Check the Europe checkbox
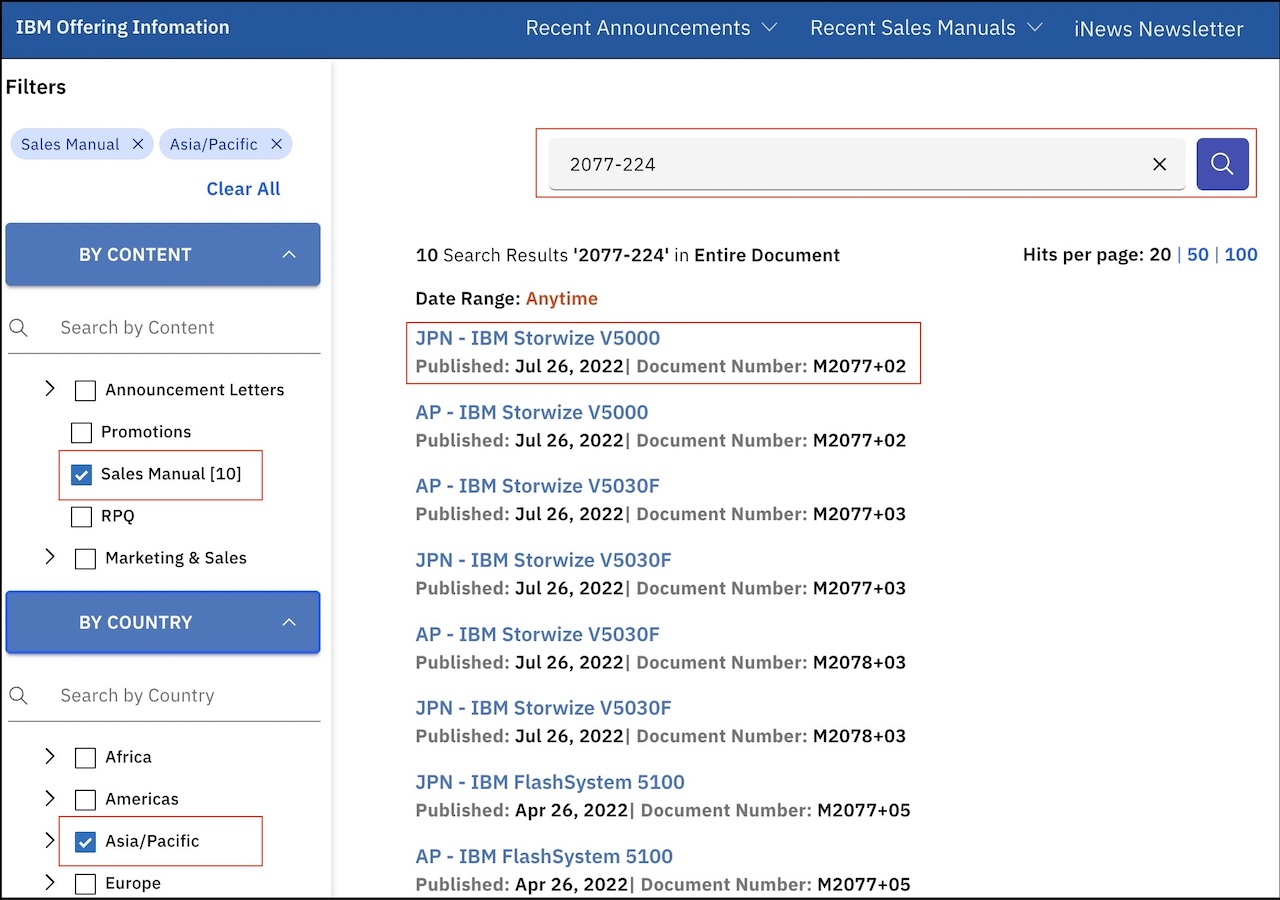1280x900 pixels. (x=85, y=883)
